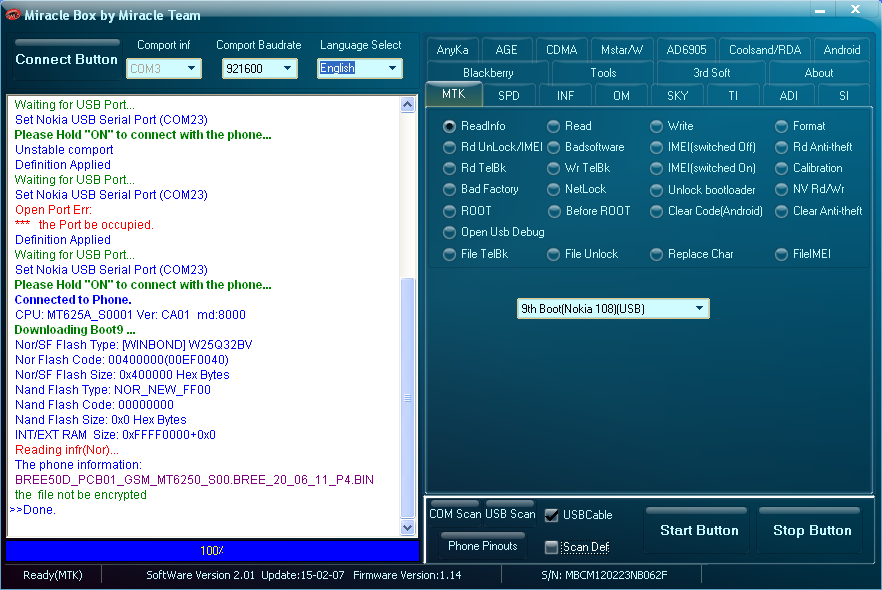Click the USB Scan button
This screenshot has width=882, height=590.
[510, 514]
